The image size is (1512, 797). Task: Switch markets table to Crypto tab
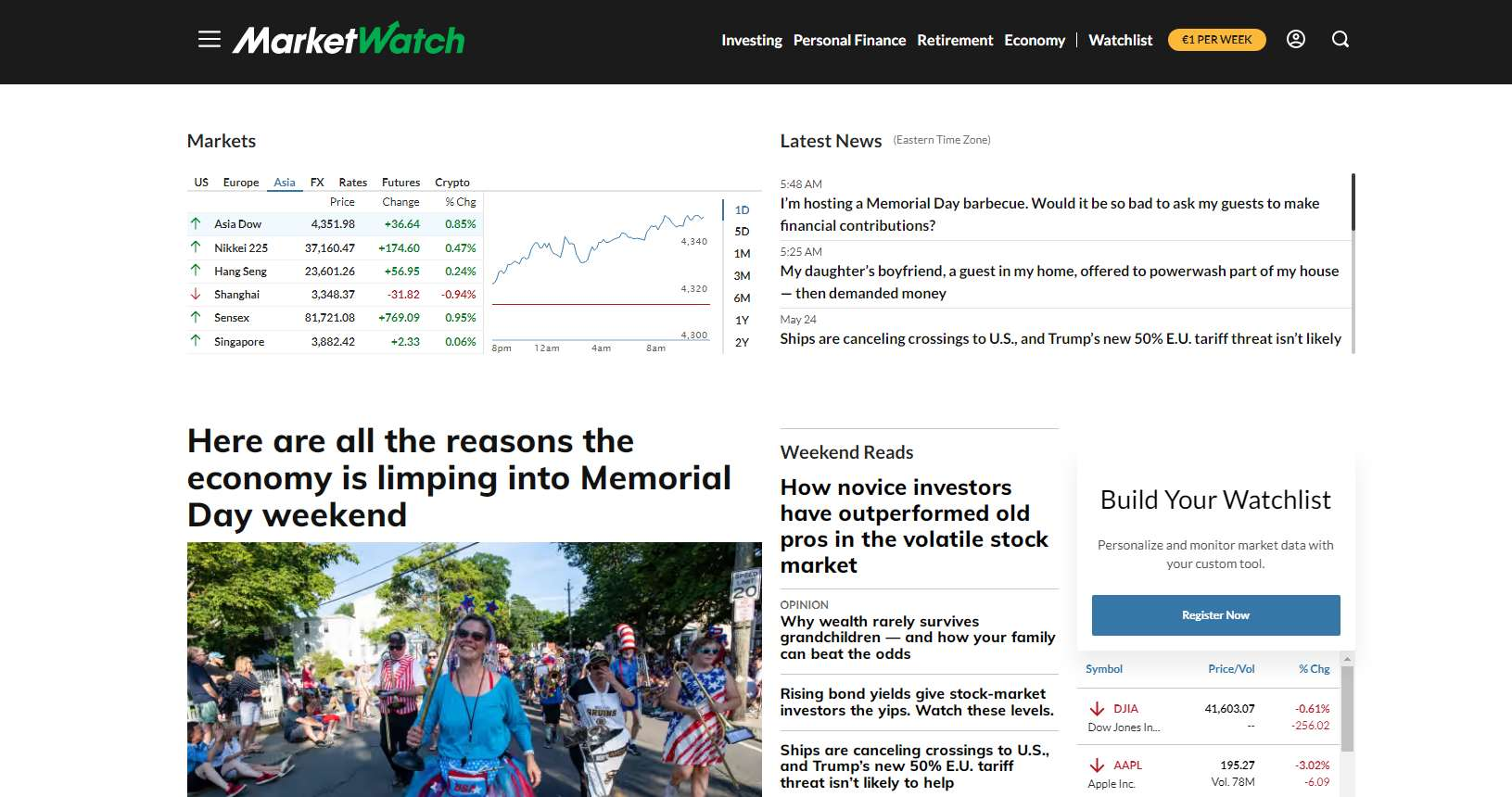pyautogui.click(x=452, y=183)
